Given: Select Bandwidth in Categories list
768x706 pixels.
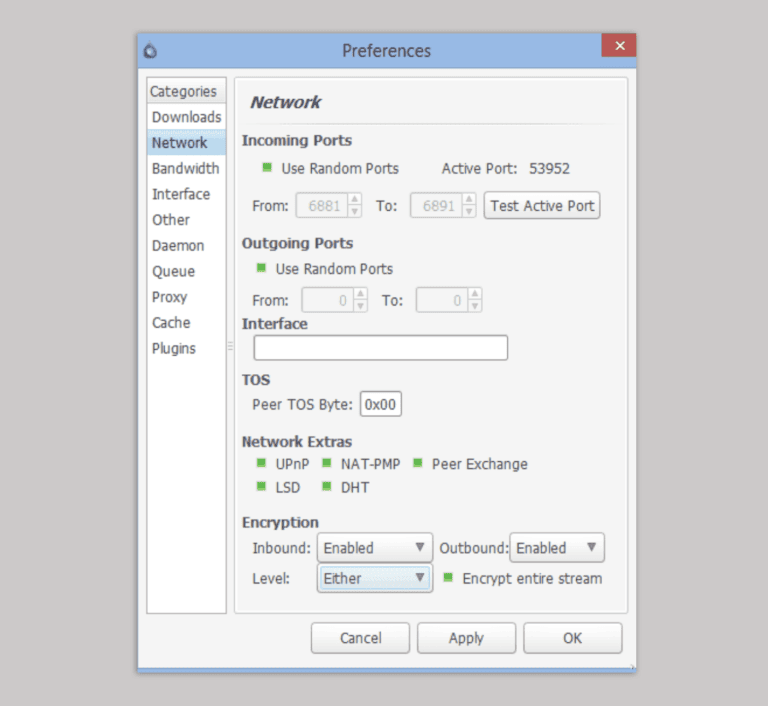Looking at the screenshot, I should (x=185, y=168).
